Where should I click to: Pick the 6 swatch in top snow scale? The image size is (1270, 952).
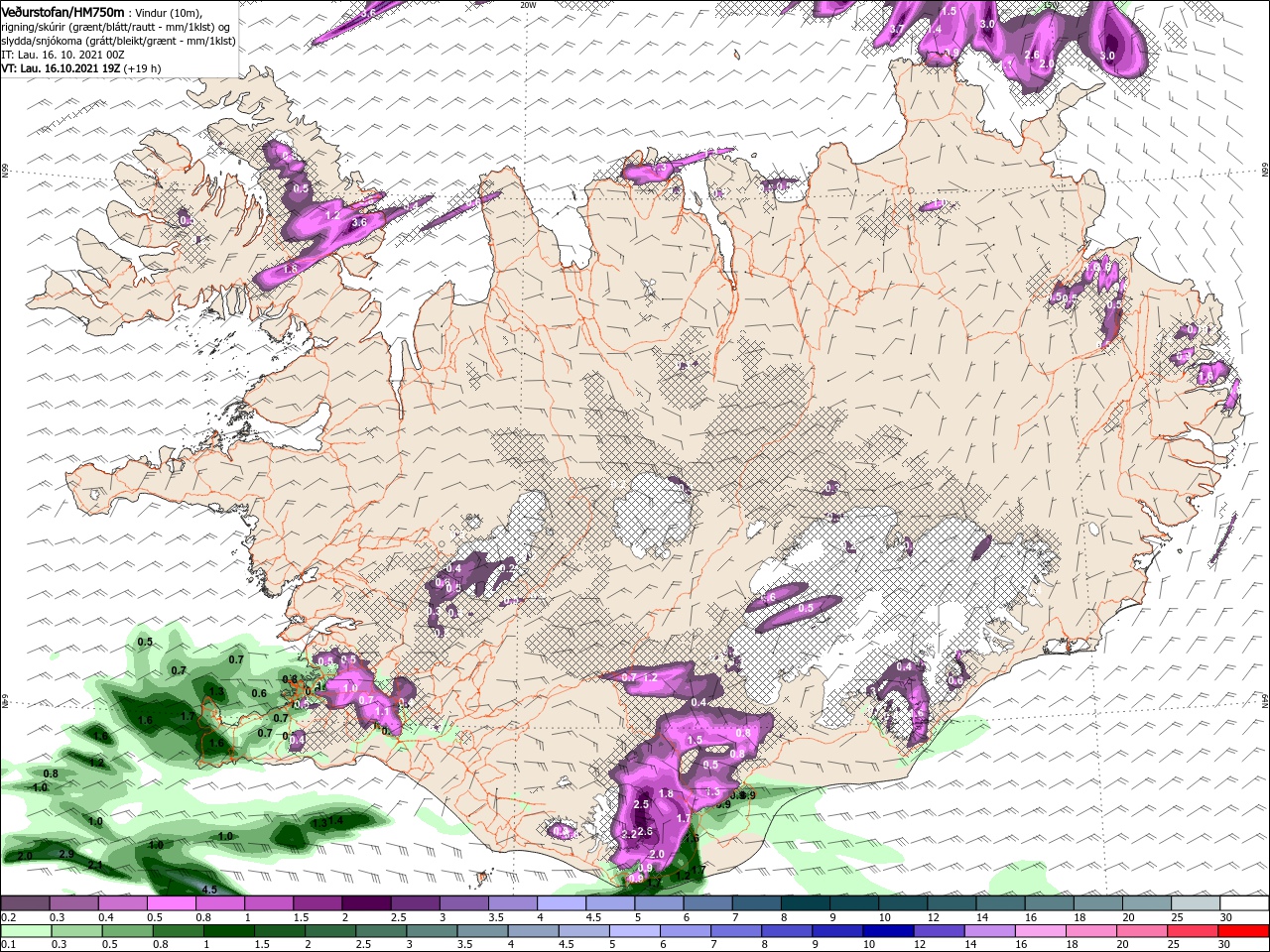point(706,903)
